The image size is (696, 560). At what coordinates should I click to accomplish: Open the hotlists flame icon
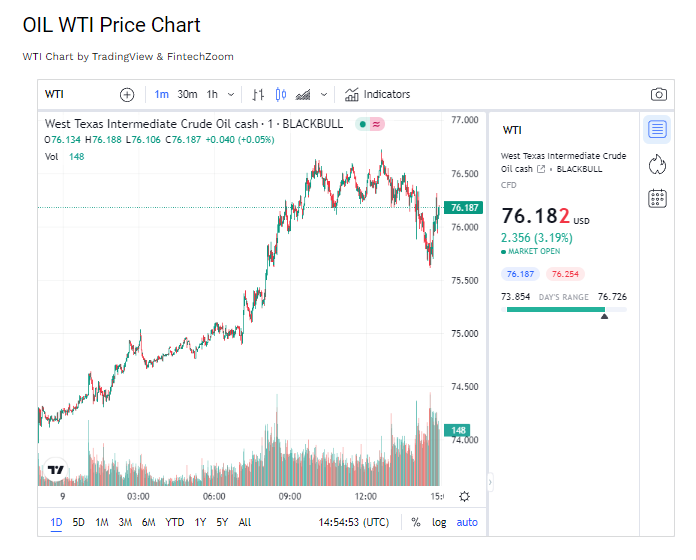[657, 164]
